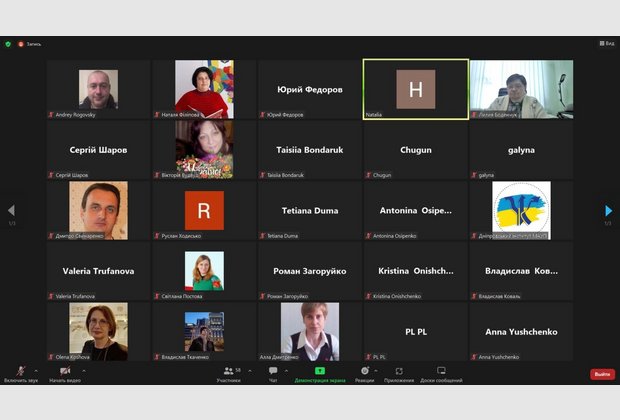Select Юрий Федоров participant tile
This screenshot has width=620, height=420.
click(310, 89)
